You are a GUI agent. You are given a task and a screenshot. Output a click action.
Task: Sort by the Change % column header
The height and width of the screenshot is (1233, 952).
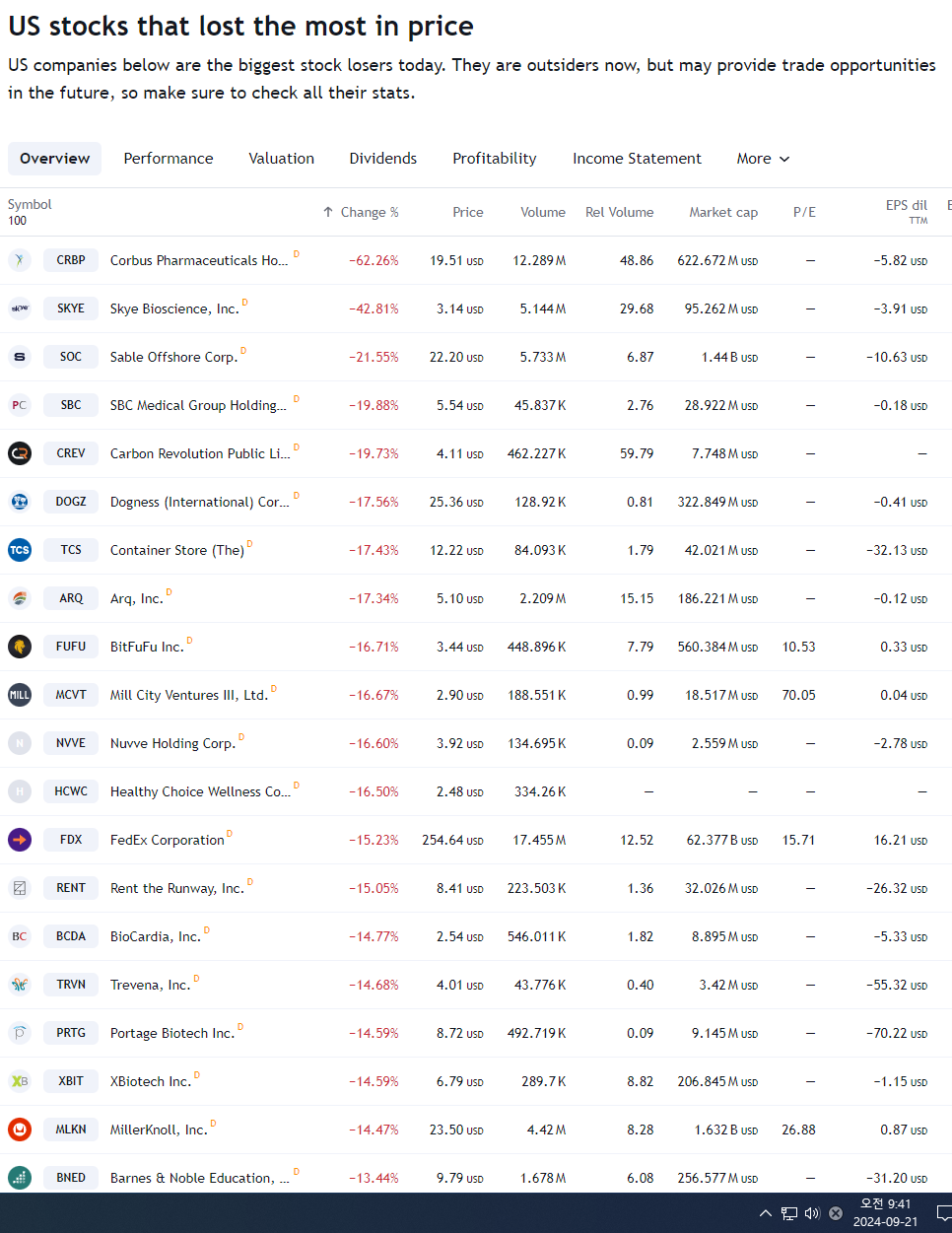361,212
